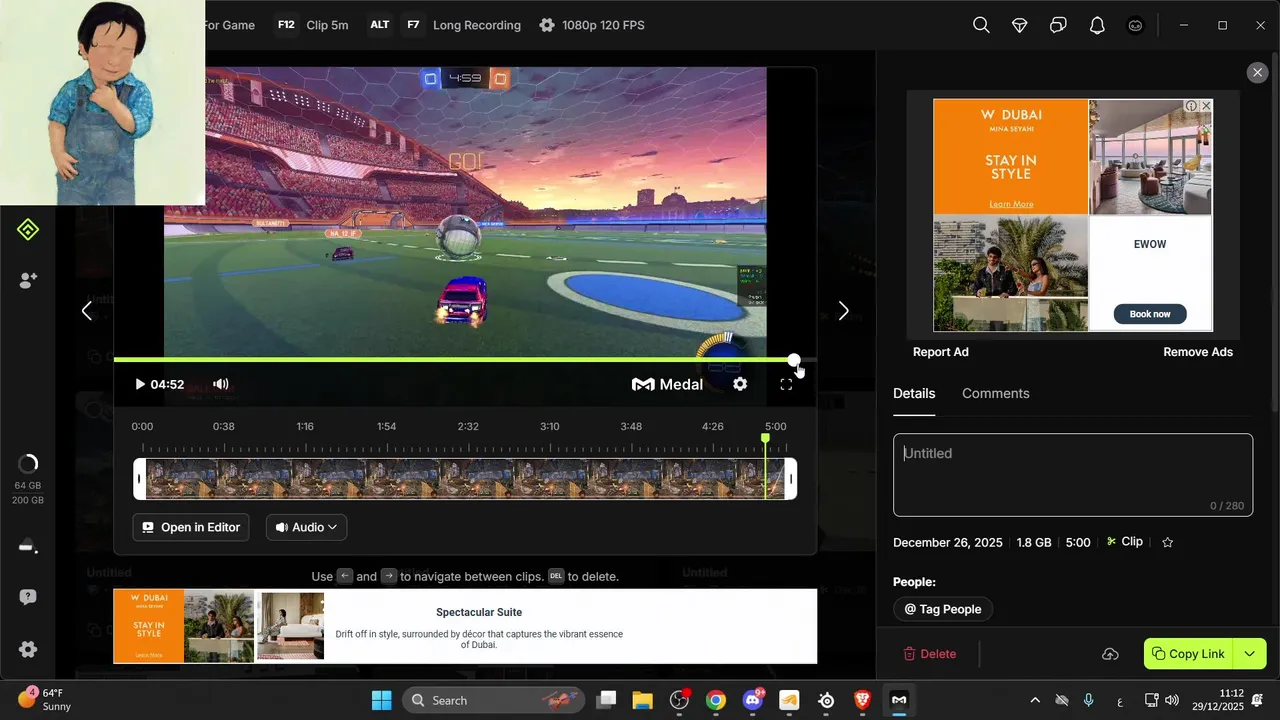Close the Dubai ad with X
This screenshot has height=720, width=1280.
[x=1206, y=105]
